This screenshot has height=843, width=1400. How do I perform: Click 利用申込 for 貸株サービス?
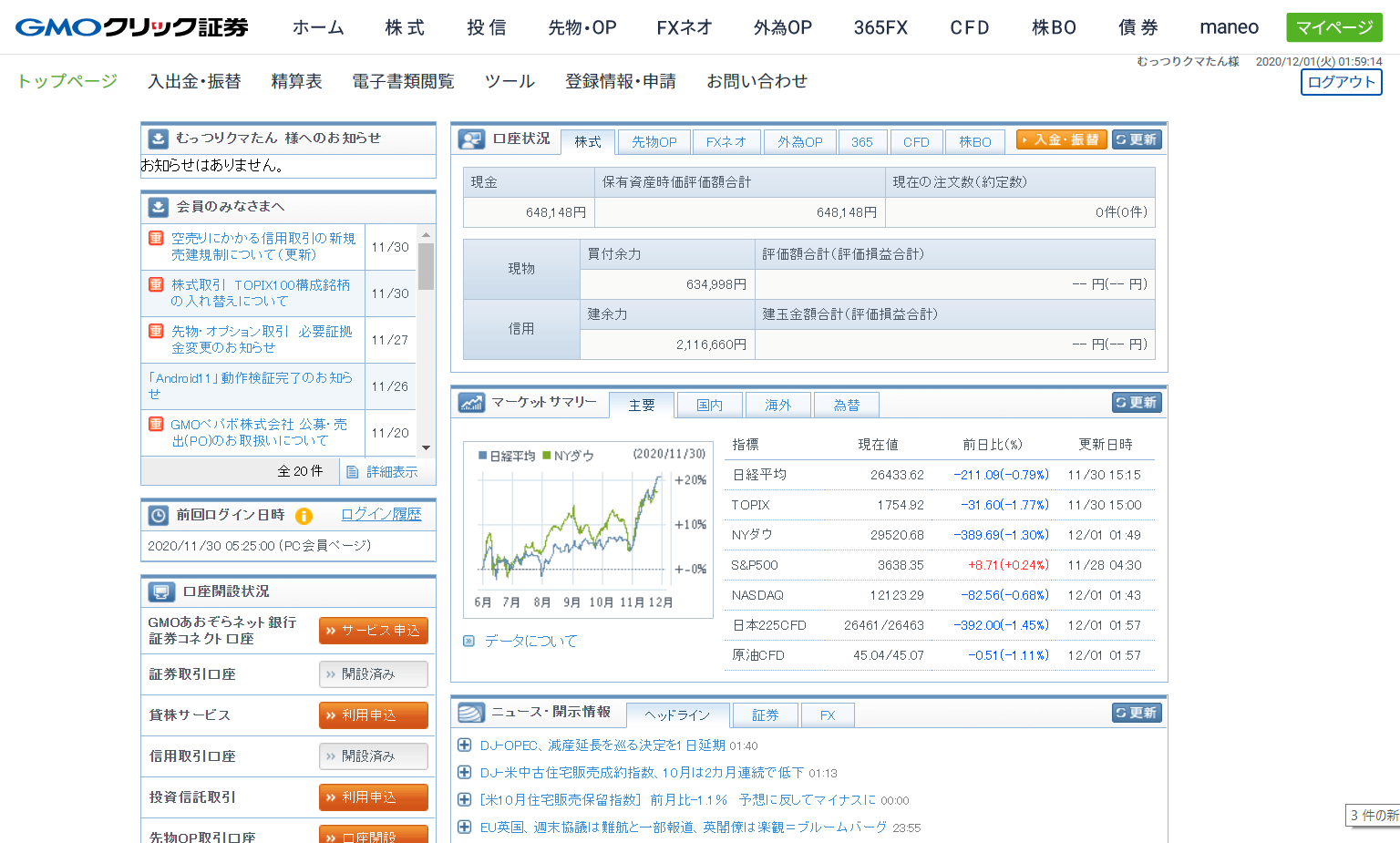click(373, 715)
